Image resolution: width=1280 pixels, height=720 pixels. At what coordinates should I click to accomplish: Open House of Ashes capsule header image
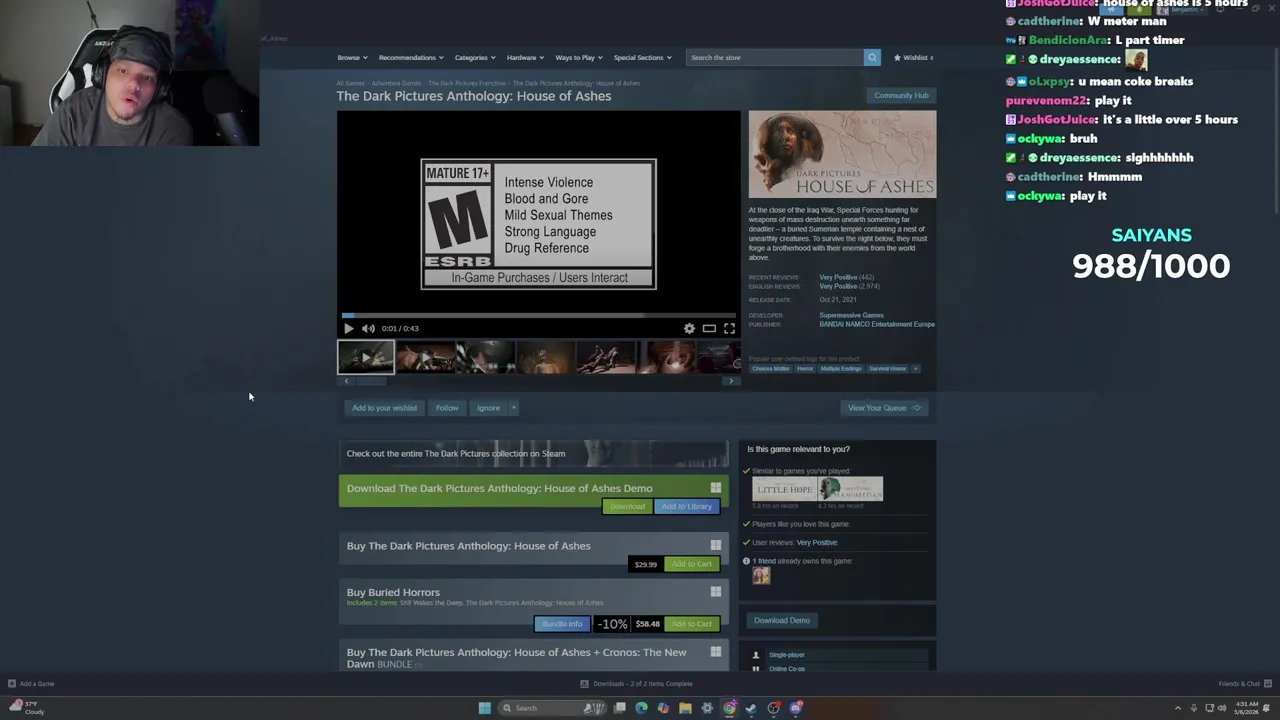(843, 155)
